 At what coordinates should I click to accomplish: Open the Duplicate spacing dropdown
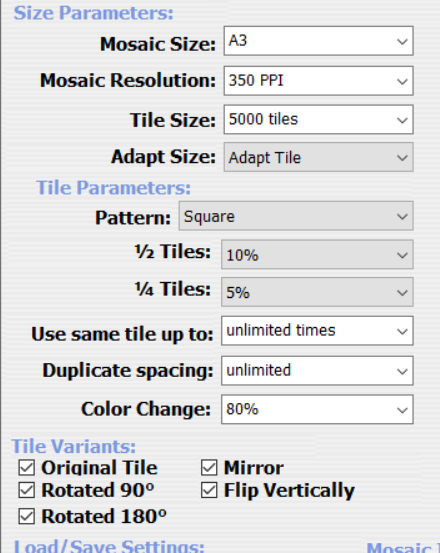click(x=317, y=371)
